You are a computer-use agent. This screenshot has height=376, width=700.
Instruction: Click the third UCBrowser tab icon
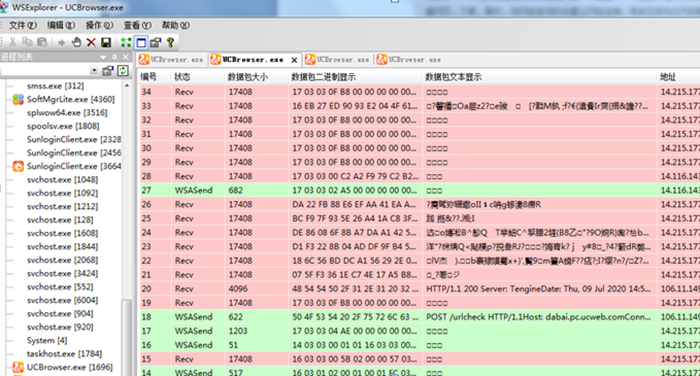coord(310,59)
